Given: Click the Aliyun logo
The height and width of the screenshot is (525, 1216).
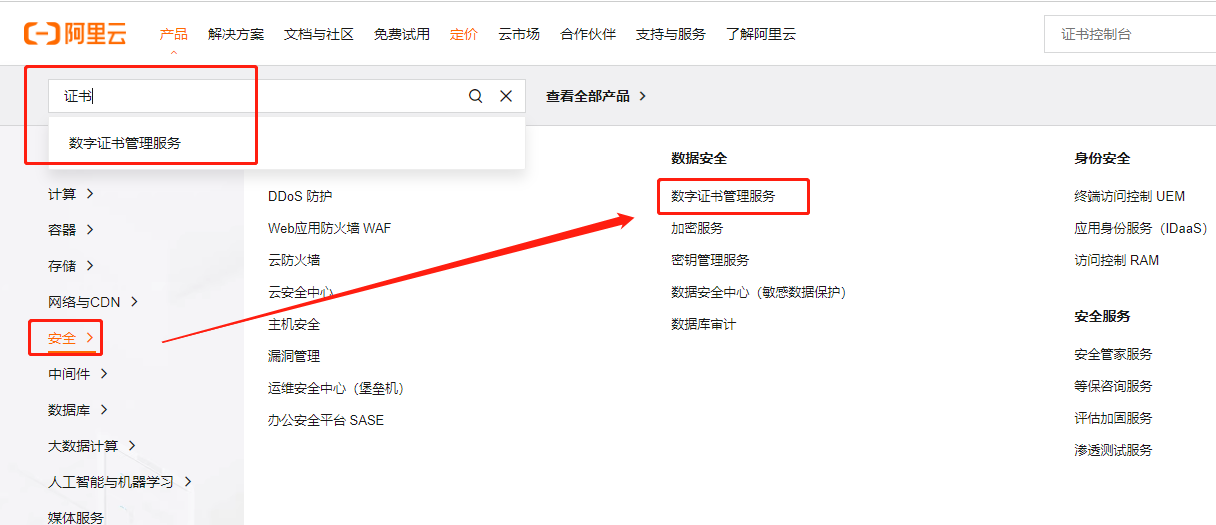Looking at the screenshot, I should click(76, 33).
